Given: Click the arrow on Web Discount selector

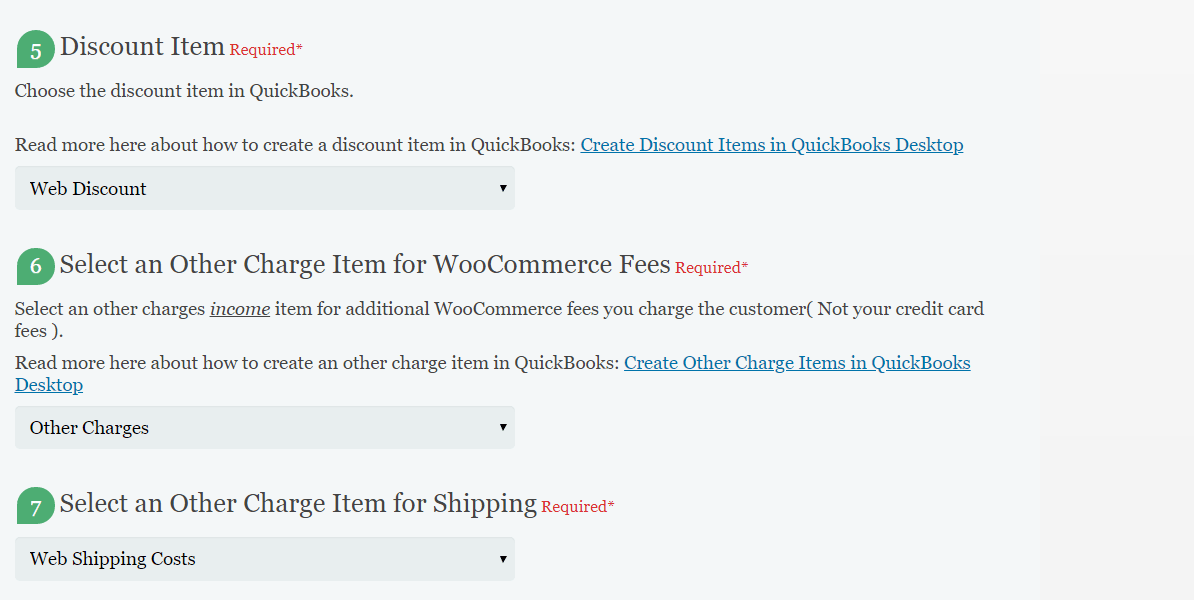Looking at the screenshot, I should click(503, 188).
